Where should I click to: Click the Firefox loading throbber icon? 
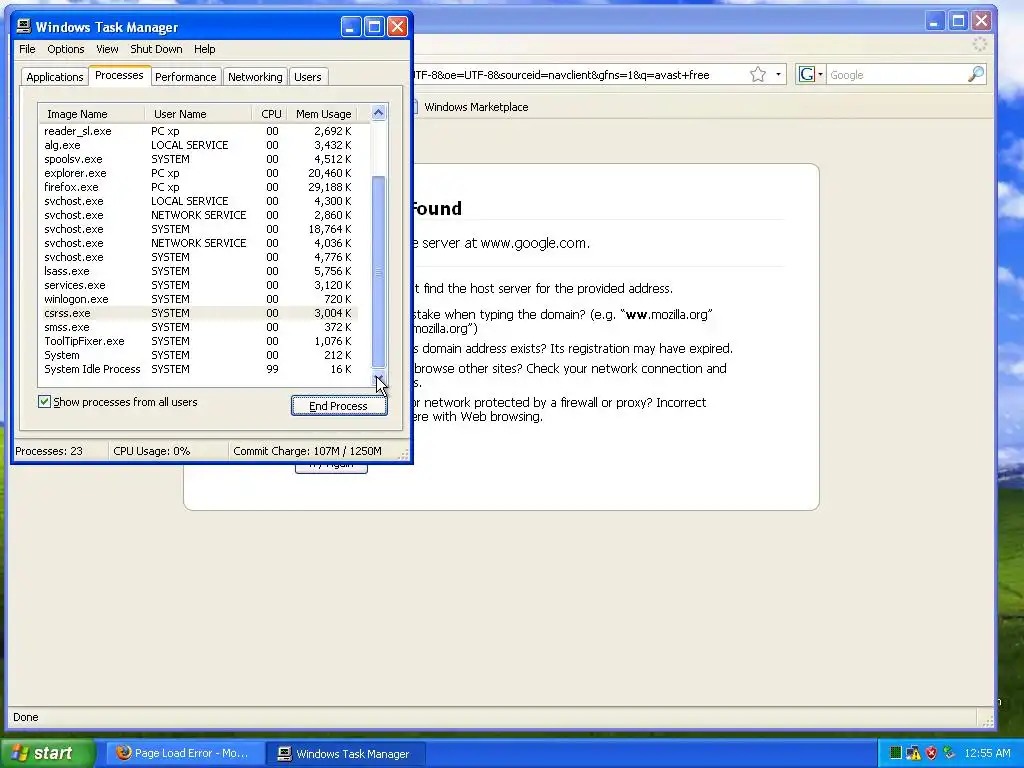point(980,44)
